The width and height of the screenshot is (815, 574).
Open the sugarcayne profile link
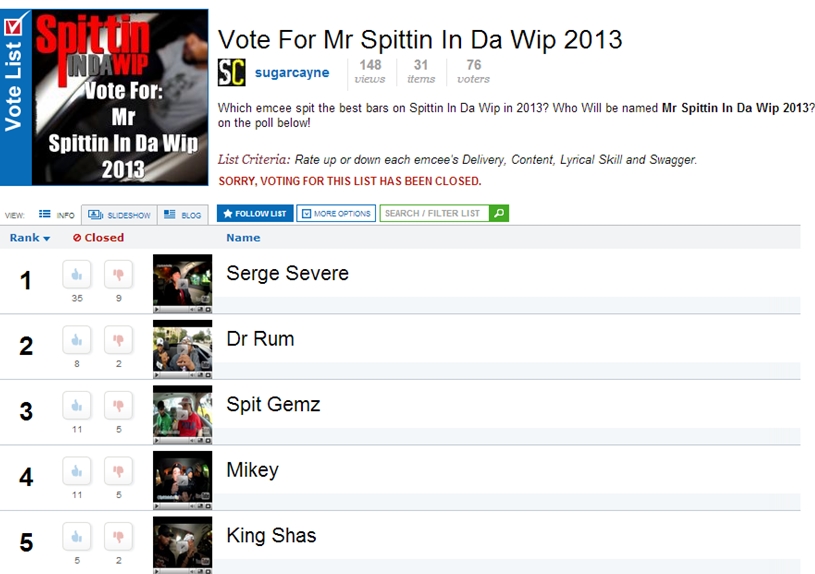[291, 73]
